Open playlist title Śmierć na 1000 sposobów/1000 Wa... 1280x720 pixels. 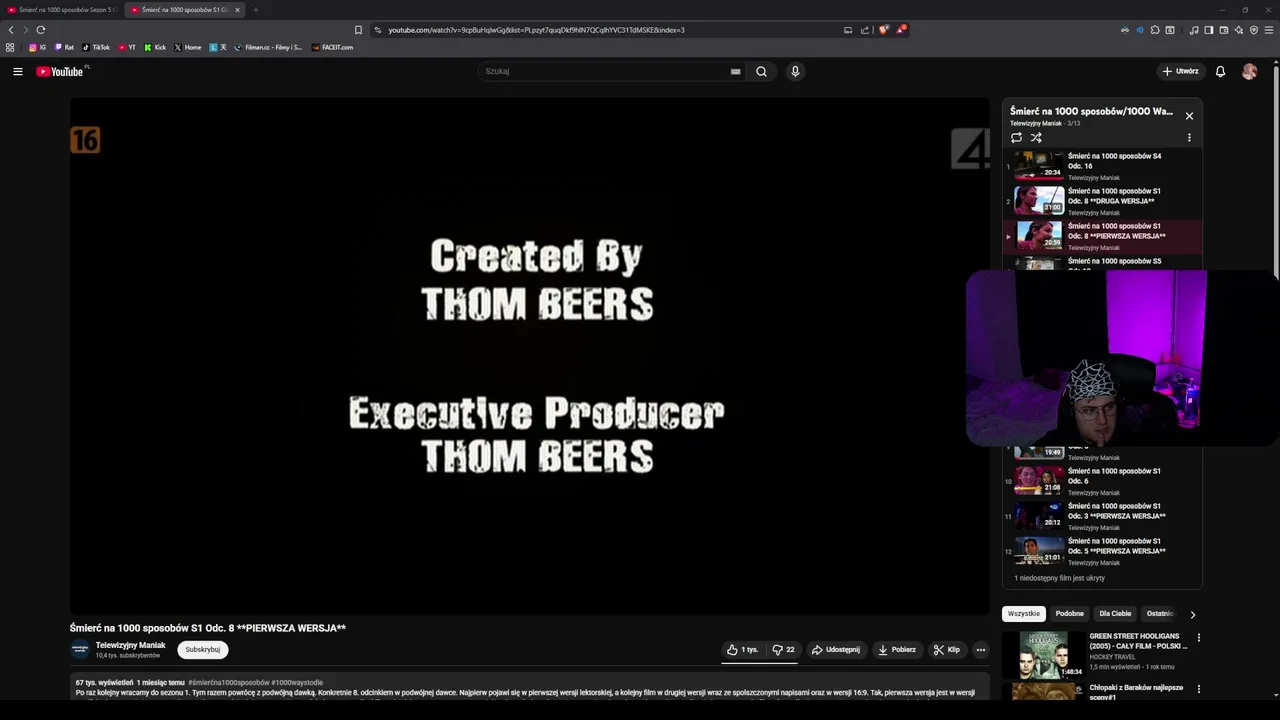[x=1091, y=111]
